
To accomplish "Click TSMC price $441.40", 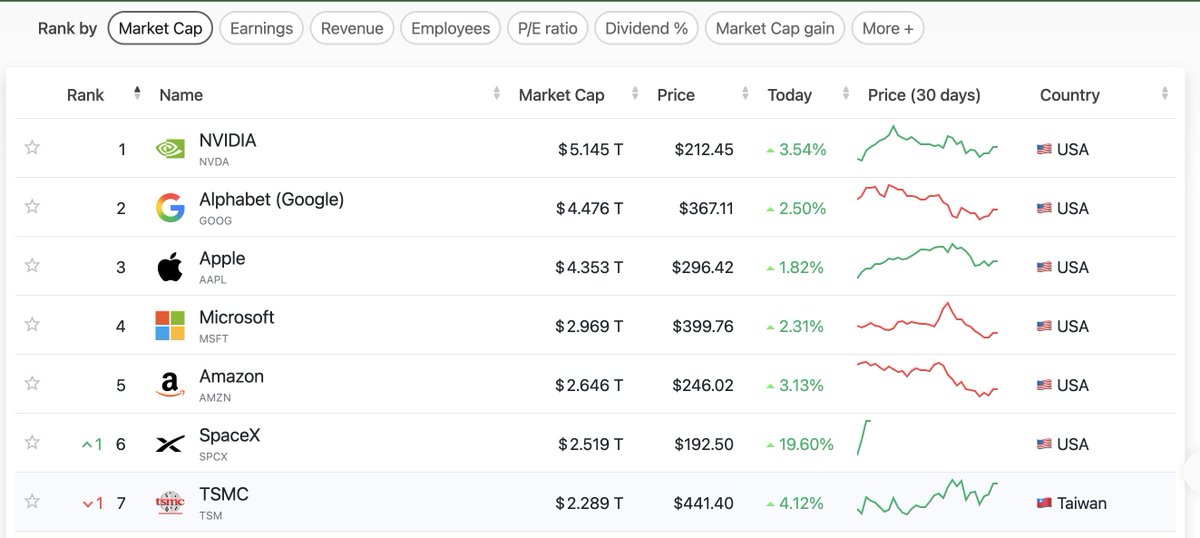I will click(x=703, y=504).
